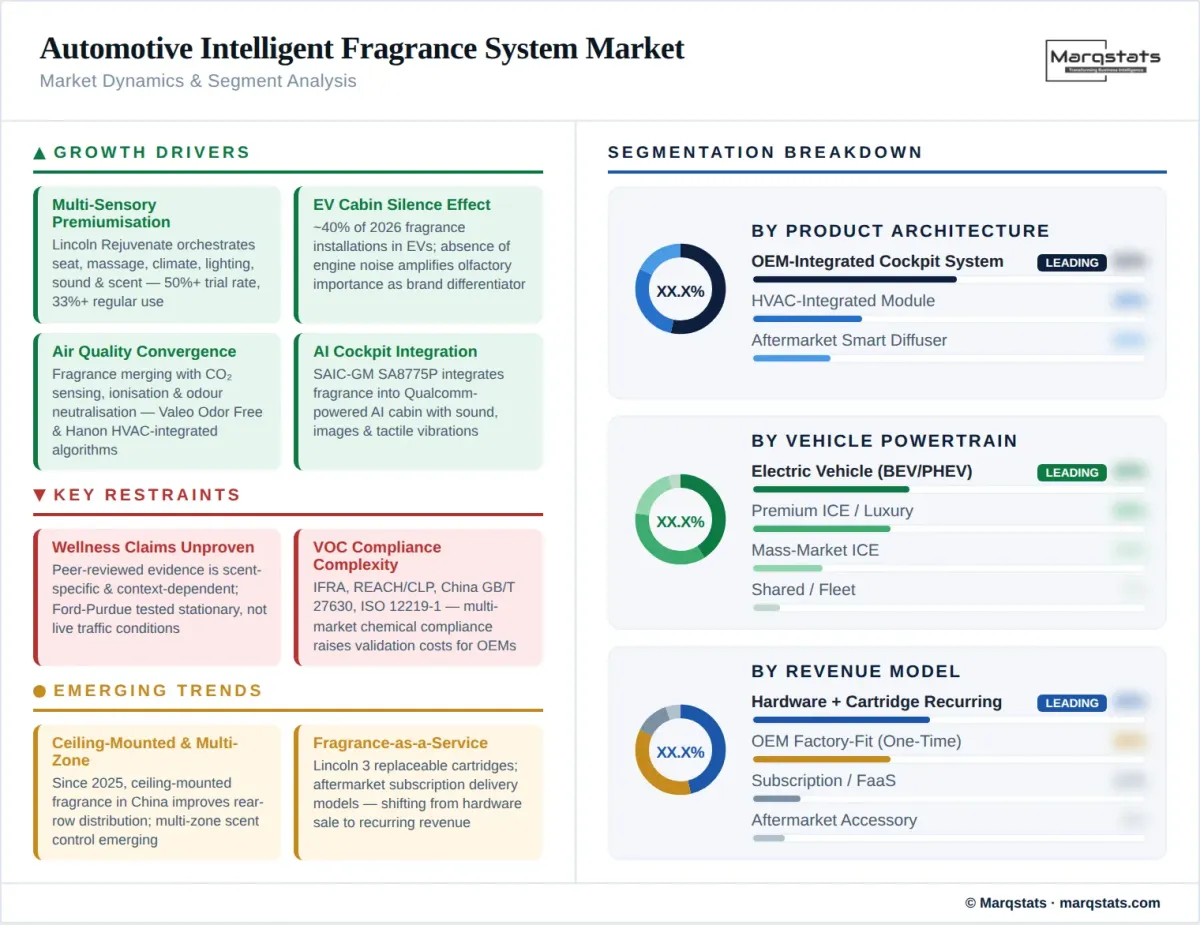Click the IFRA, REACH/CLP compliance description text

click(x=415, y=617)
